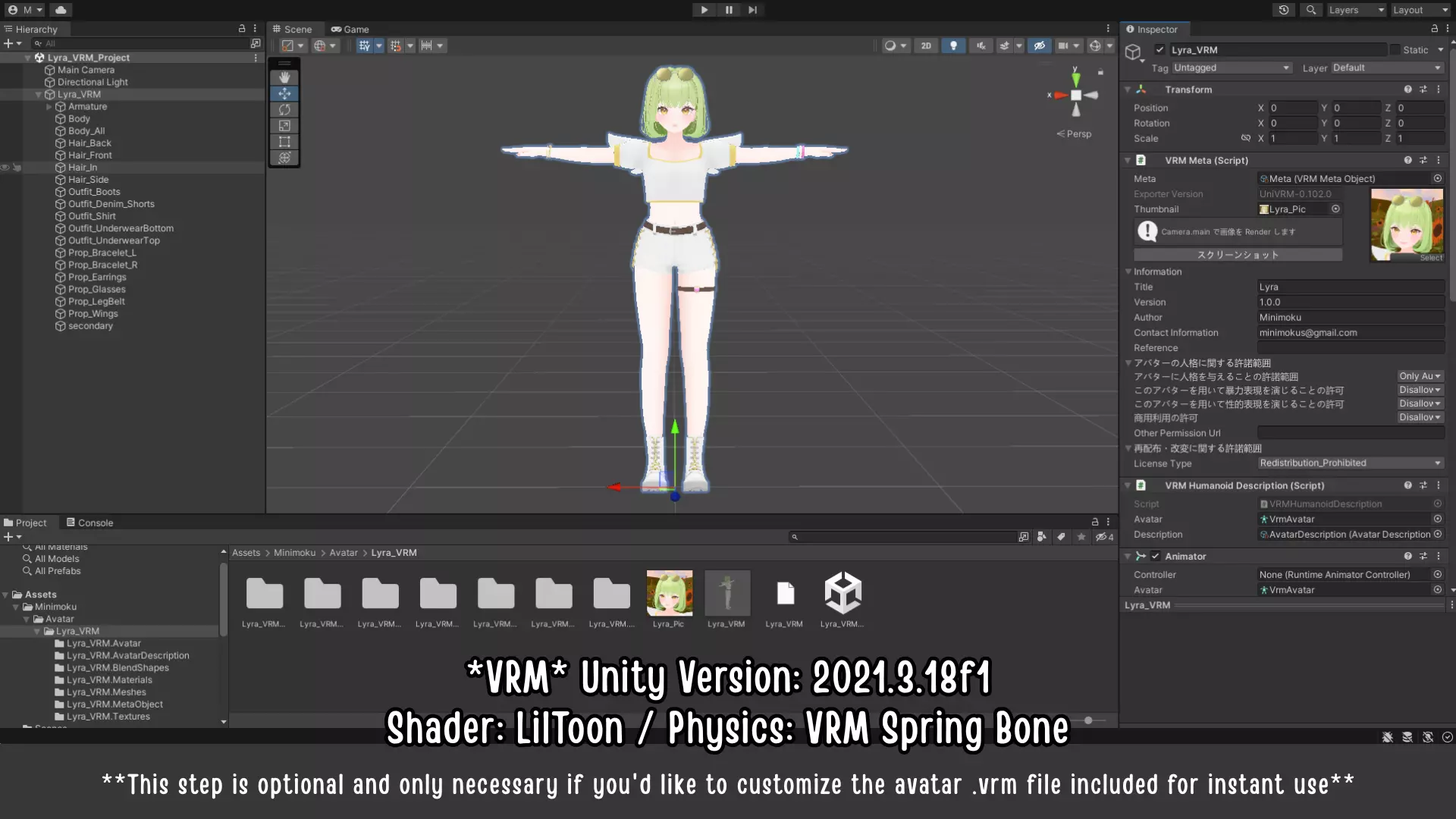This screenshot has width=1456, height=819.
Task: Open License Type Redistribution_Prohibited dropdown
Action: pyautogui.click(x=1351, y=463)
